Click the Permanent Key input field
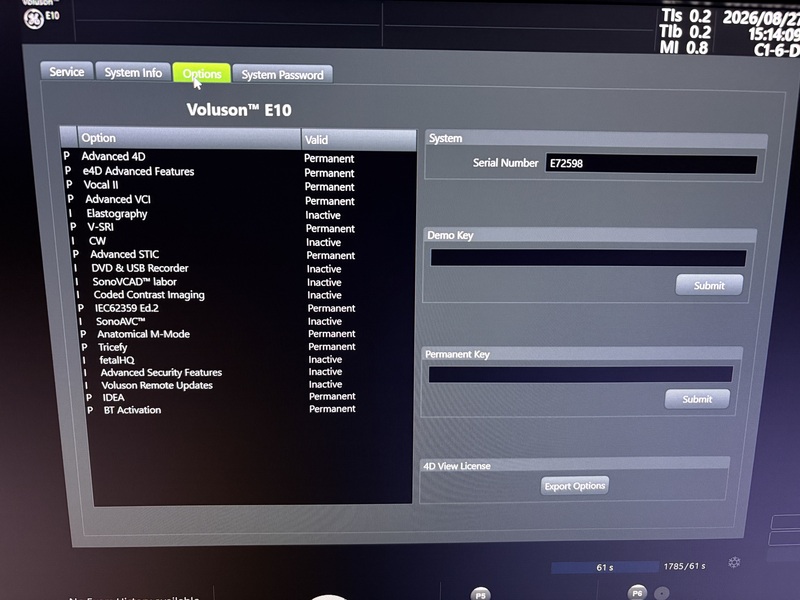 click(x=581, y=374)
